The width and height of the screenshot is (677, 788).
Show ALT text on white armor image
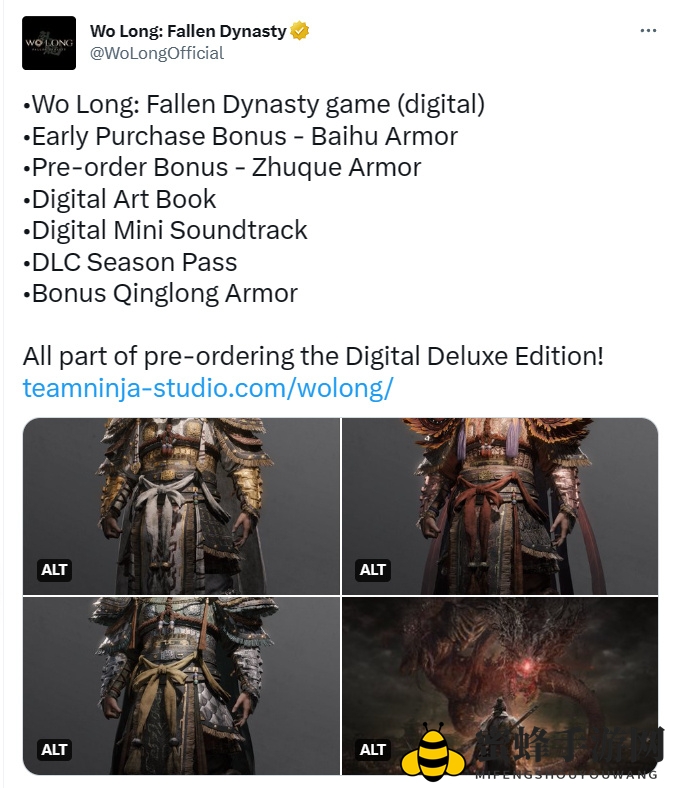54,570
